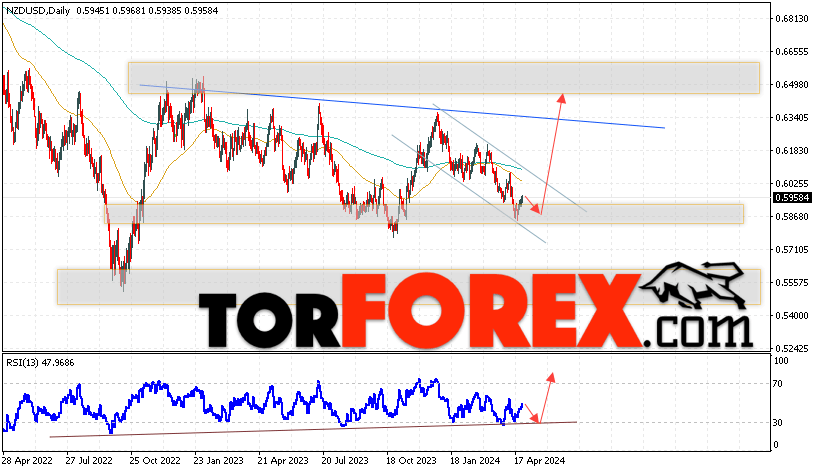Click the 0.54000 price axis value

793,315
